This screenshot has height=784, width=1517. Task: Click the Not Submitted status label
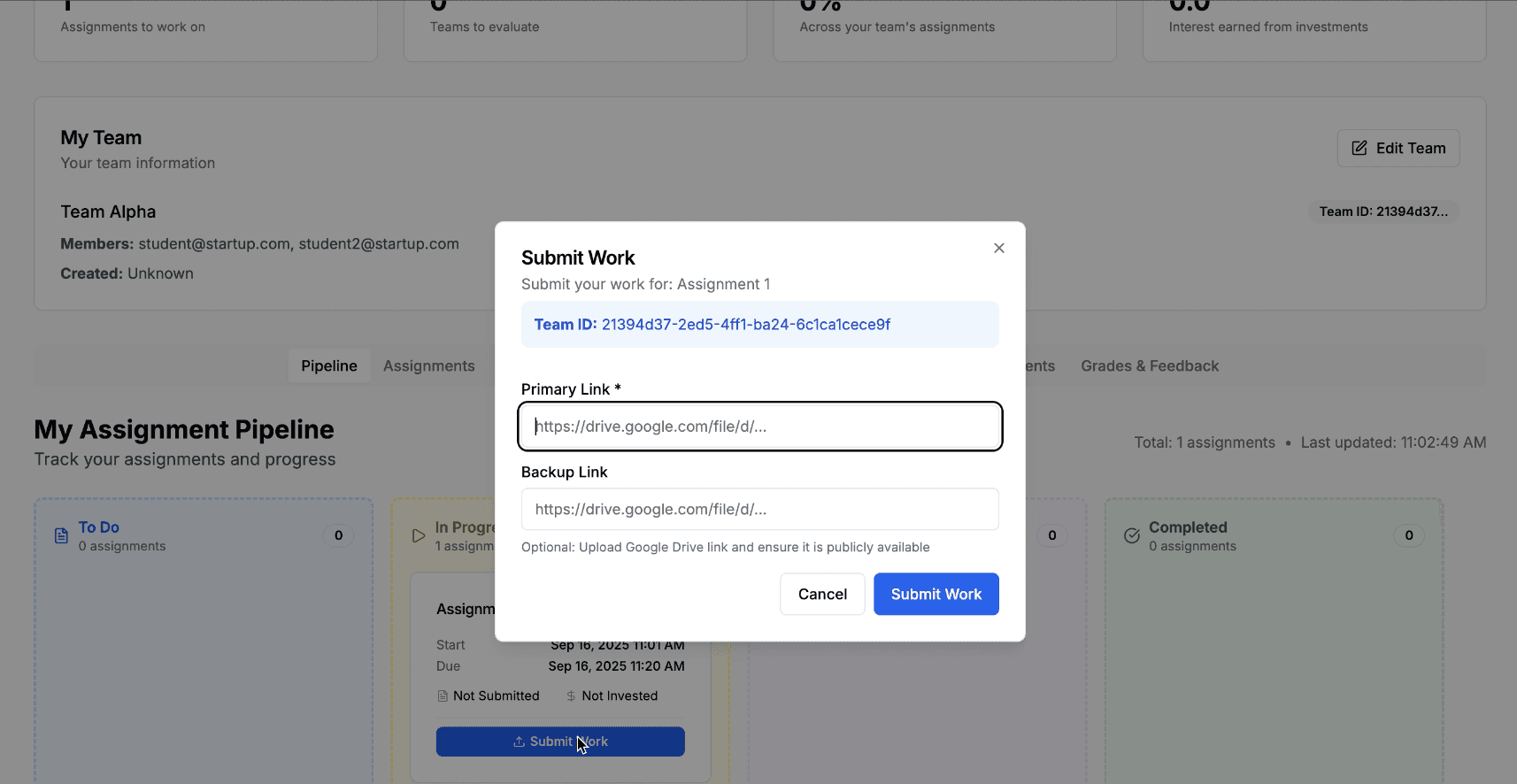[x=496, y=696]
